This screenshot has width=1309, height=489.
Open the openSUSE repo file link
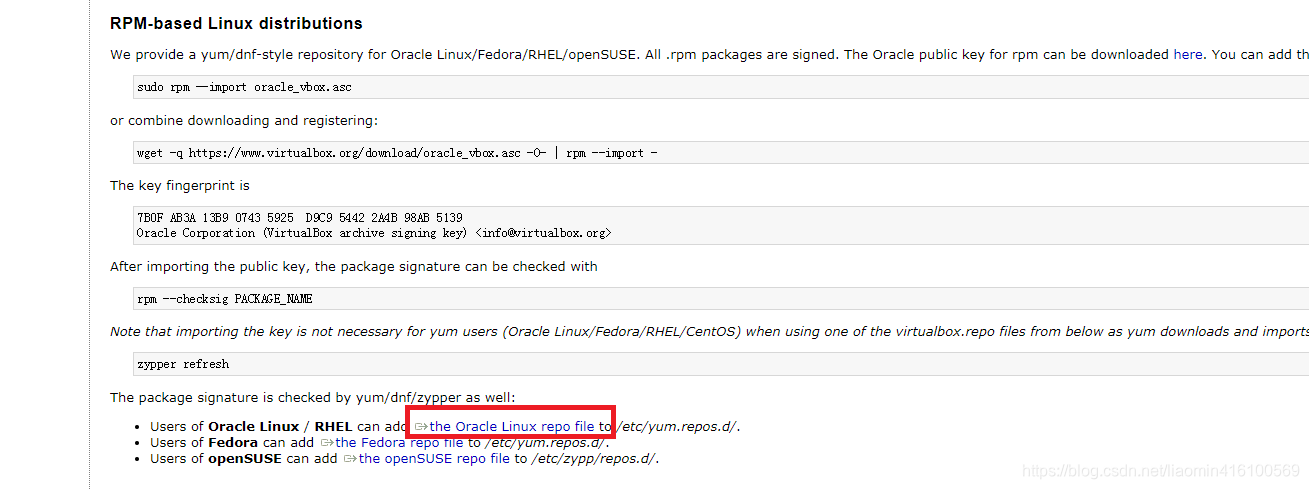click(x=434, y=458)
